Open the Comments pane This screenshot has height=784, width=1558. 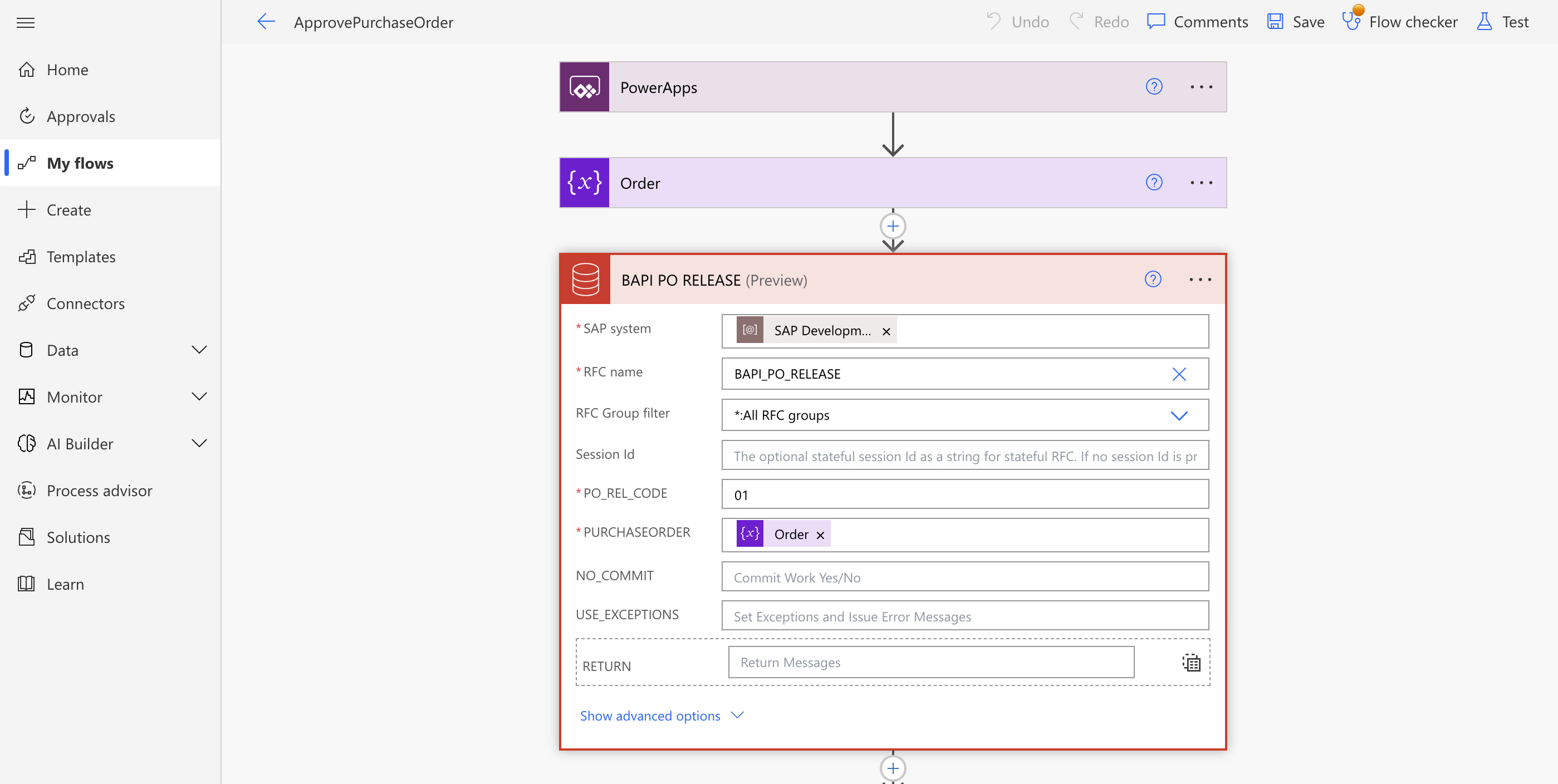(x=1197, y=22)
